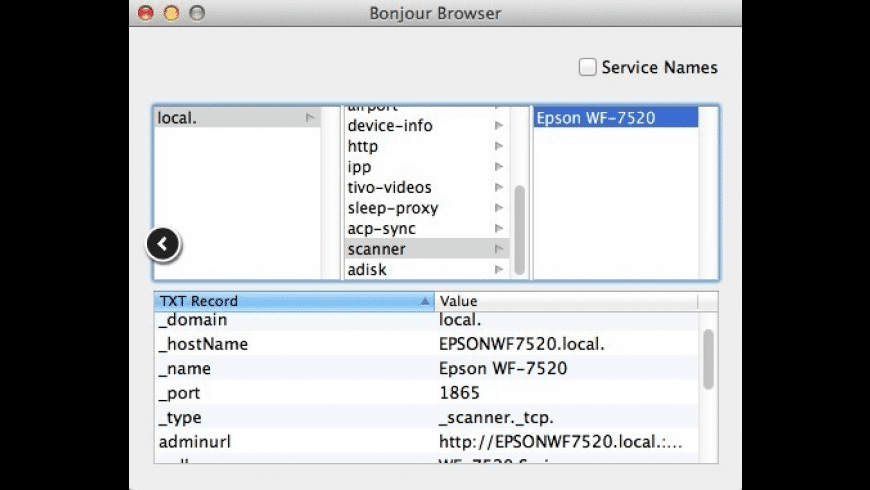This screenshot has height=490, width=870.
Task: Expand the device-info arrow
Action: pos(499,126)
